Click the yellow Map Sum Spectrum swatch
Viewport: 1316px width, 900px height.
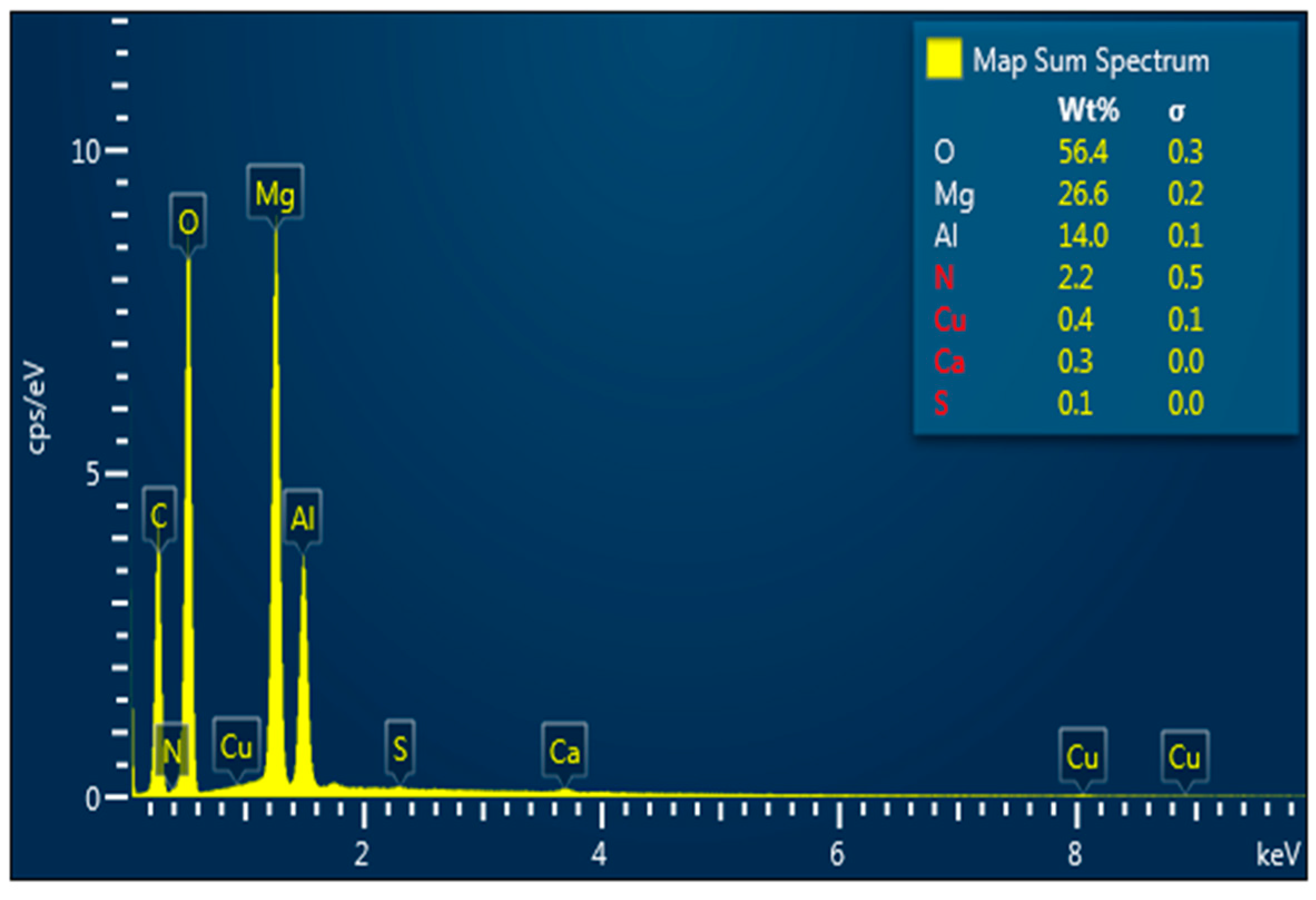[x=943, y=58]
